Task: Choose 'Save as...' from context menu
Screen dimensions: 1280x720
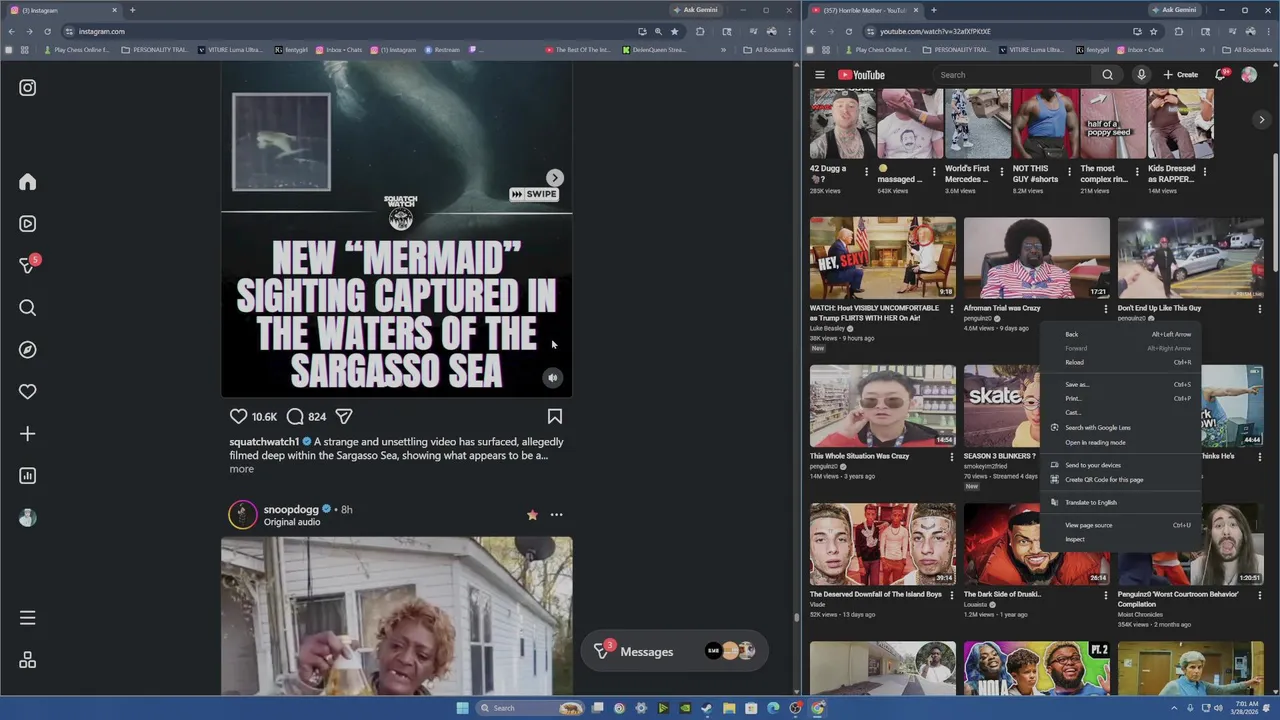Action: click(x=1120, y=384)
